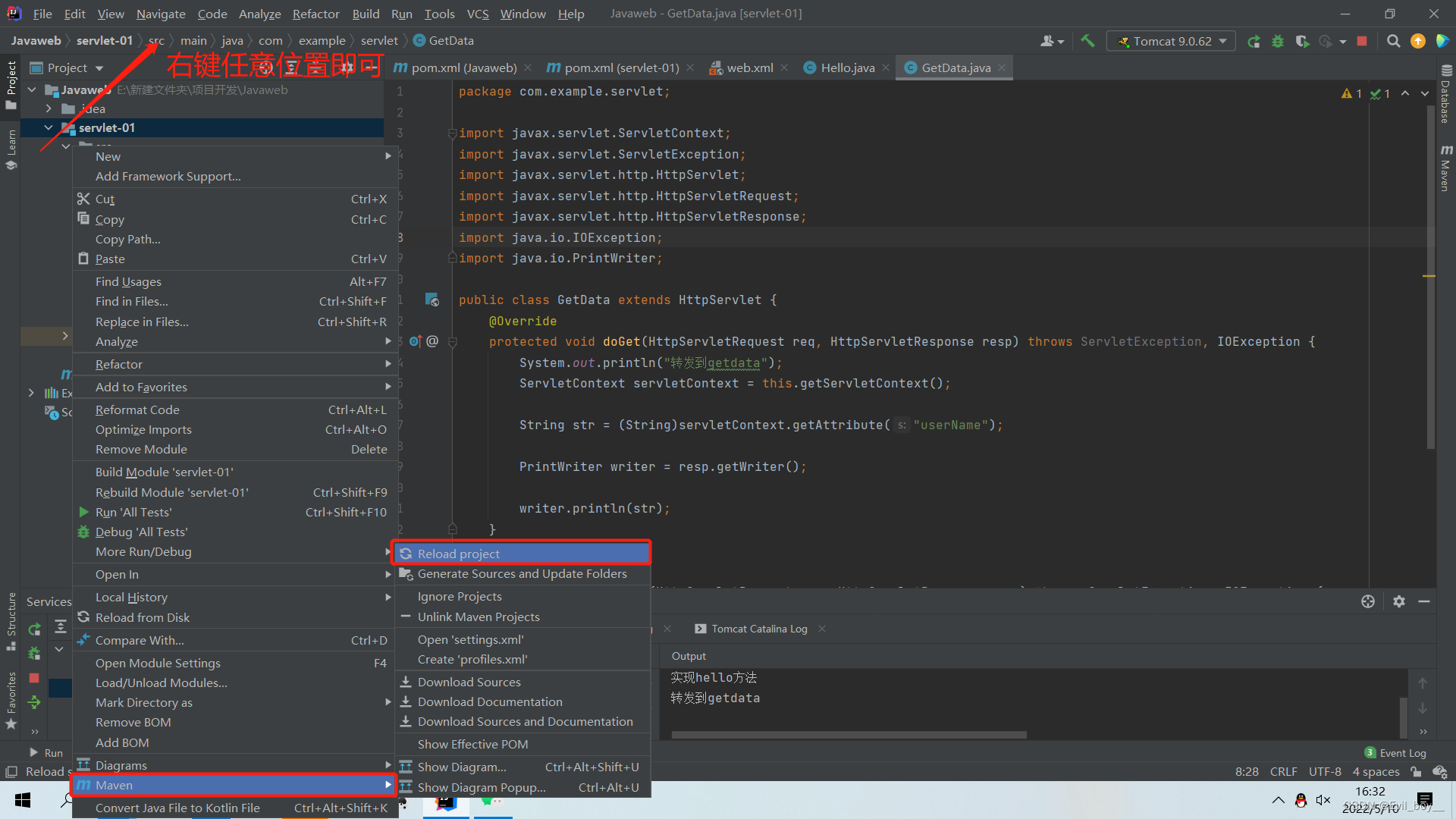
Task: Click the UTF-8 encoding status indicator
Action: pos(1325,772)
